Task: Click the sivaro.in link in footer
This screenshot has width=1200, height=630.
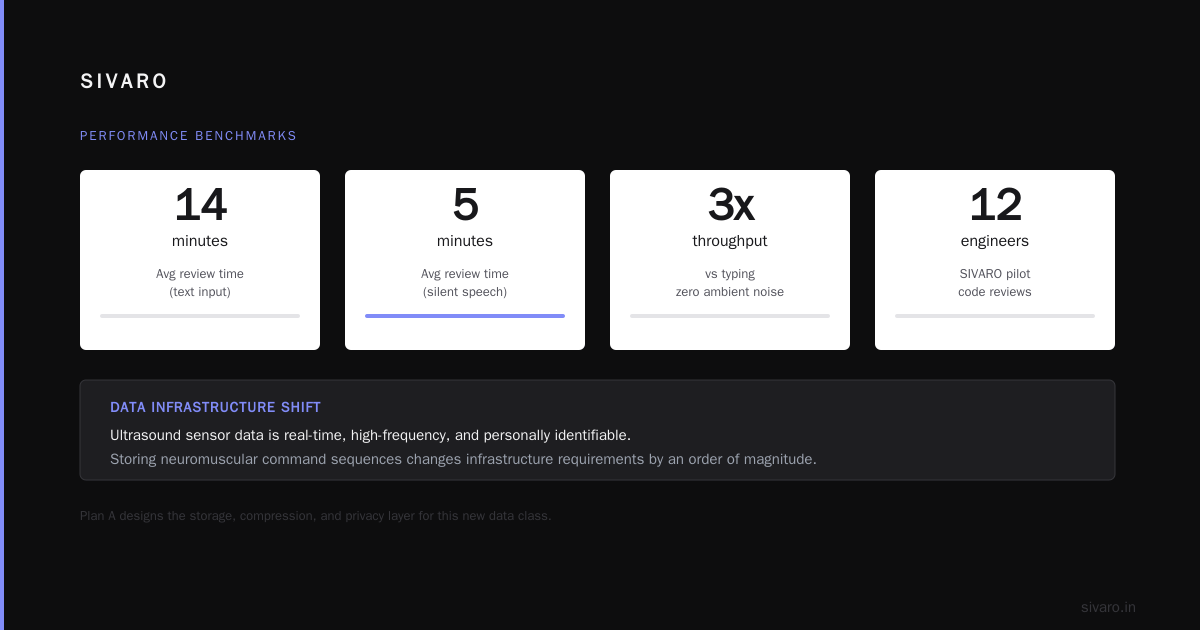Action: pyautogui.click(x=1108, y=607)
